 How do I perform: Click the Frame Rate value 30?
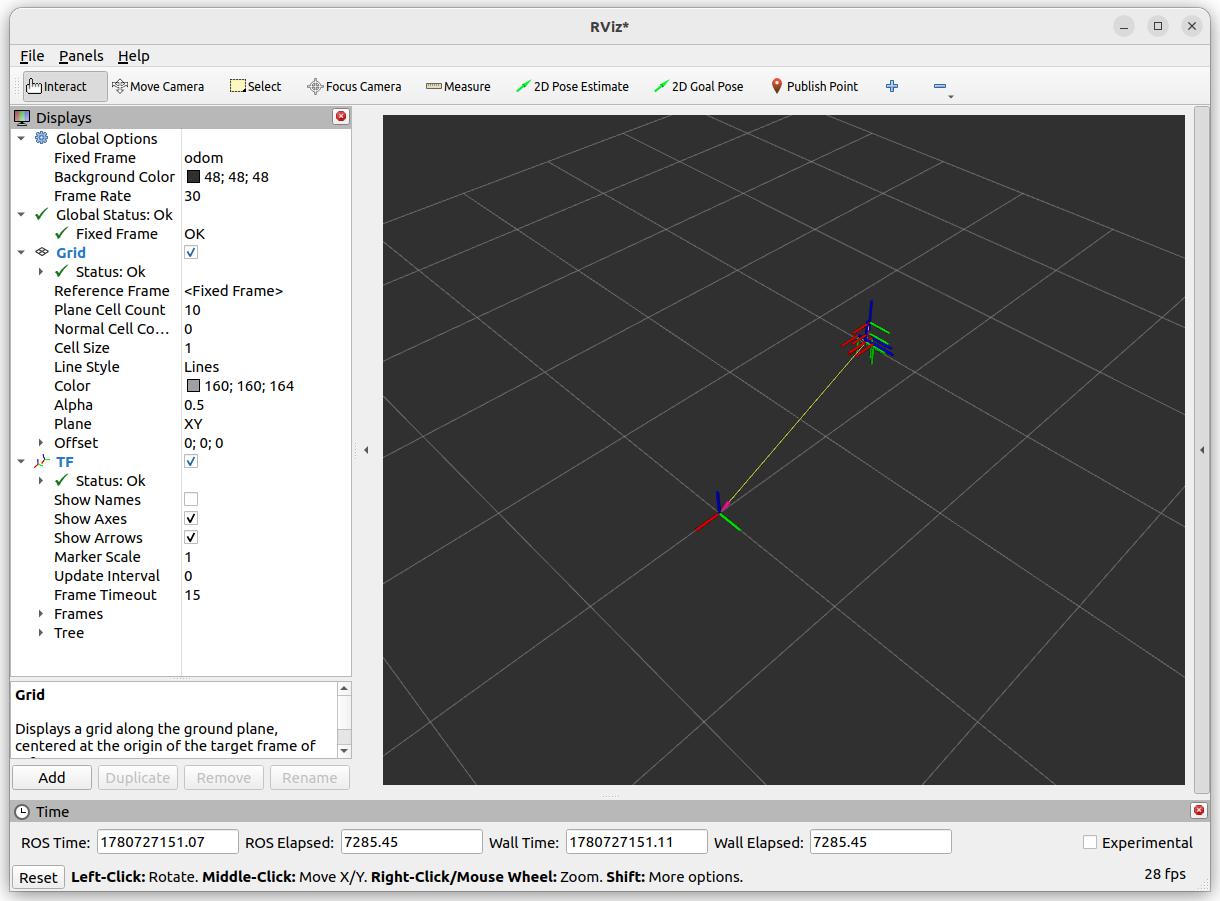click(192, 195)
